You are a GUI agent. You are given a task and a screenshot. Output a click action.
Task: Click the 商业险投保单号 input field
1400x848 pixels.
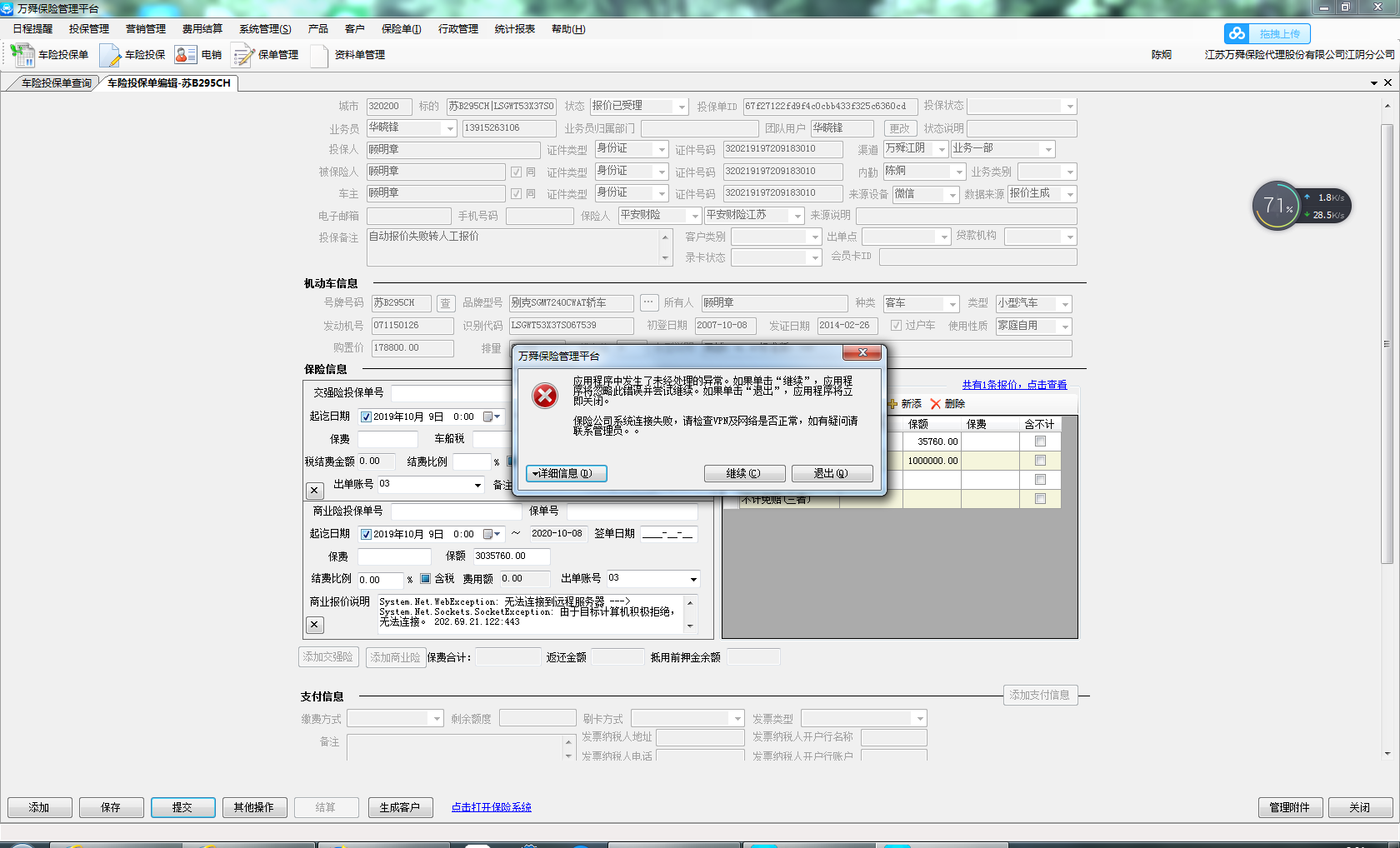point(456,511)
